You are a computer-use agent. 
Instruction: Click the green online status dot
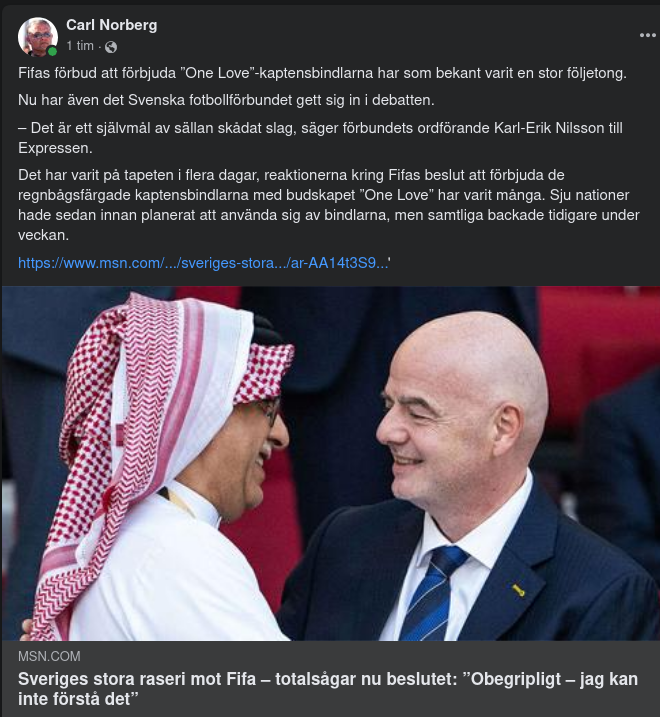52,51
